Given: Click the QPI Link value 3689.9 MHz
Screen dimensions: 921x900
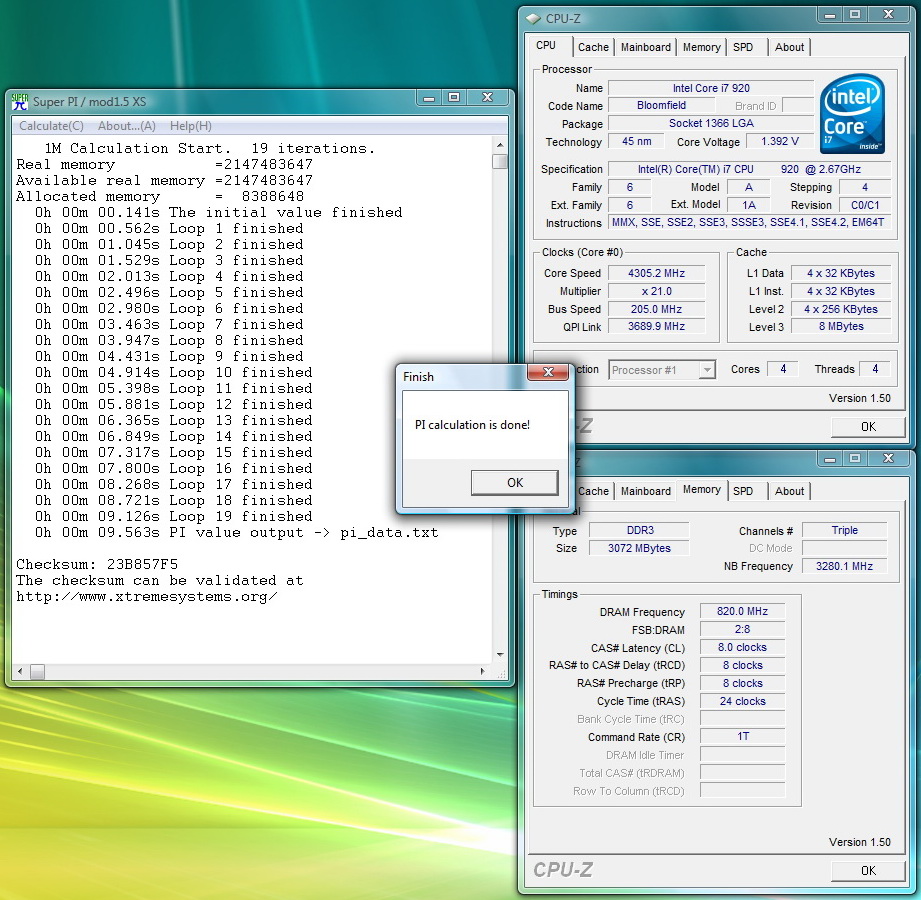Looking at the screenshot, I should pyautogui.click(x=656, y=327).
